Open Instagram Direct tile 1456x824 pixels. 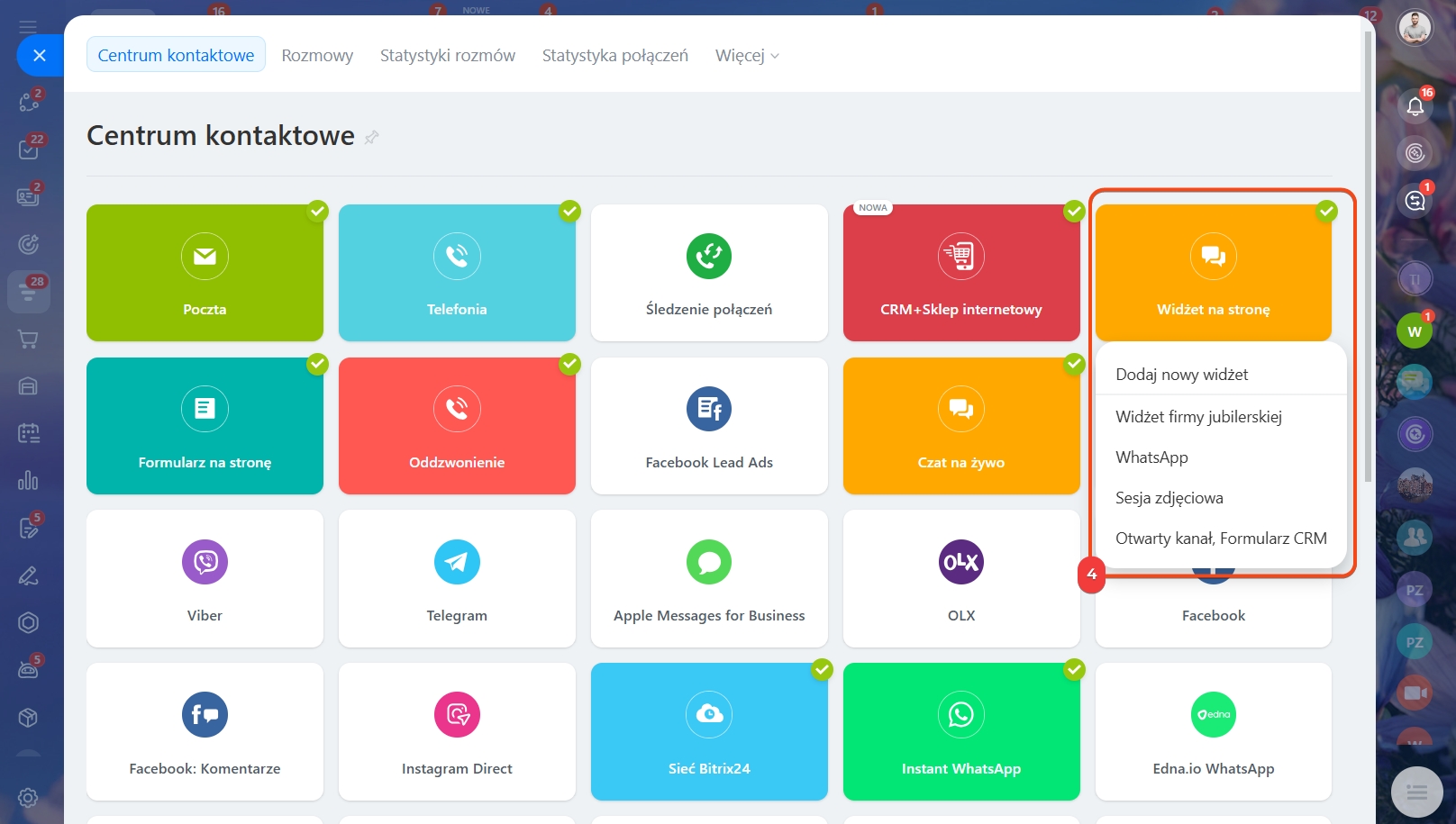click(x=457, y=732)
